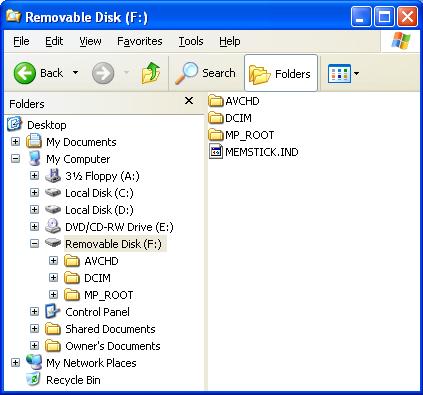
Task: Open the Back history dropdown arrow
Action: (x=76, y=72)
